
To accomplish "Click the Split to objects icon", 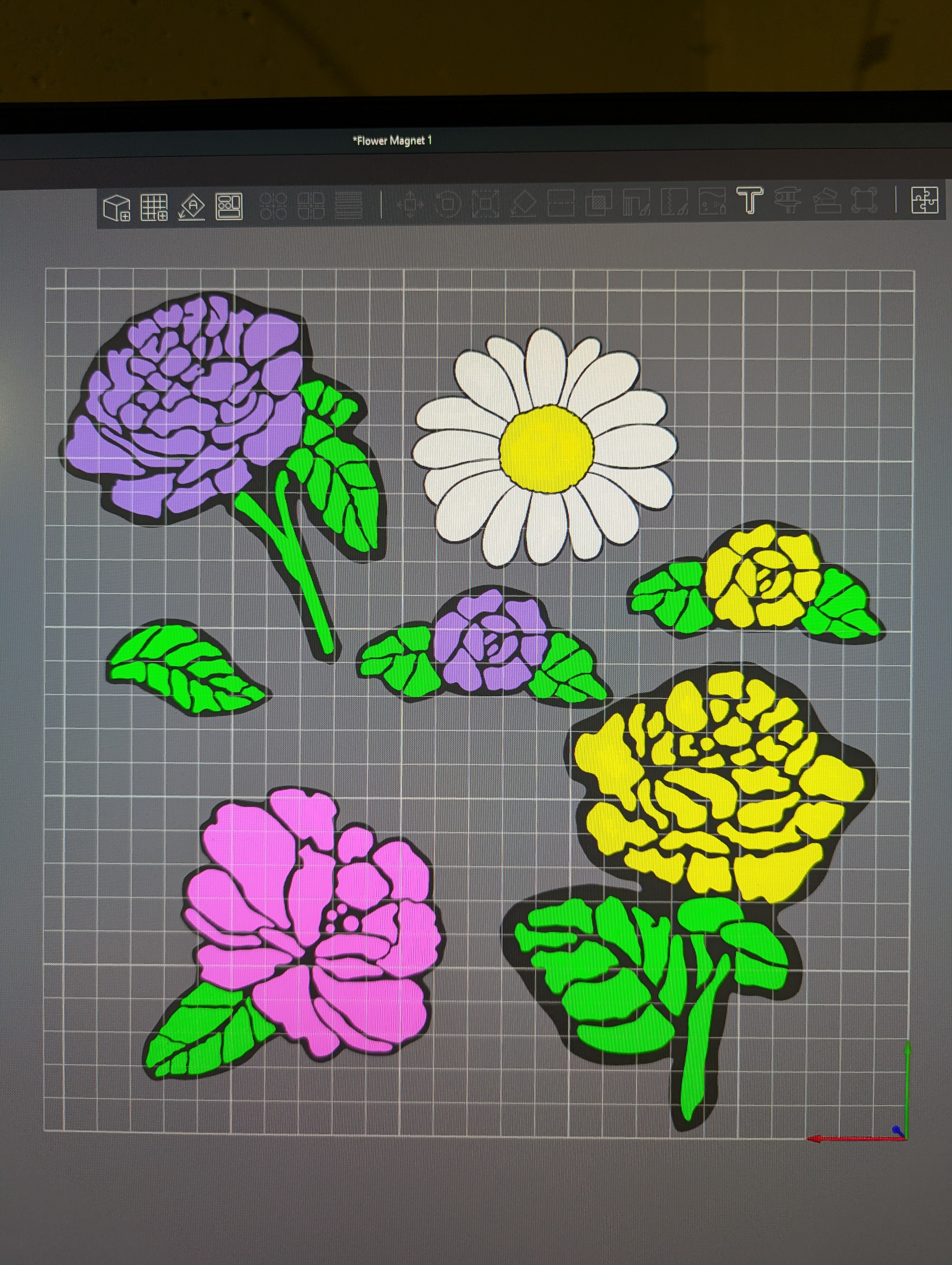I will tap(273, 206).
